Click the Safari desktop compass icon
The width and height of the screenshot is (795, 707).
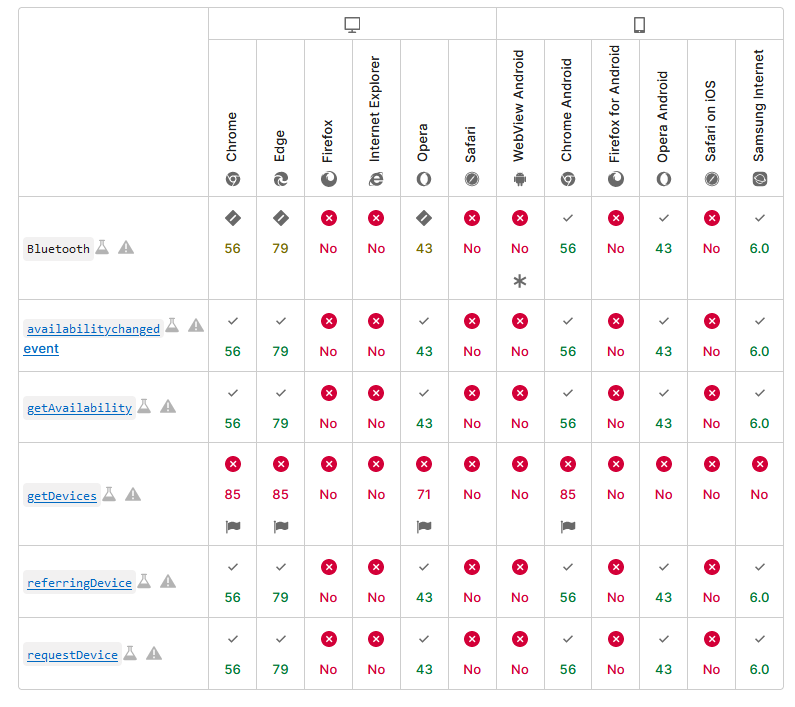click(472, 179)
